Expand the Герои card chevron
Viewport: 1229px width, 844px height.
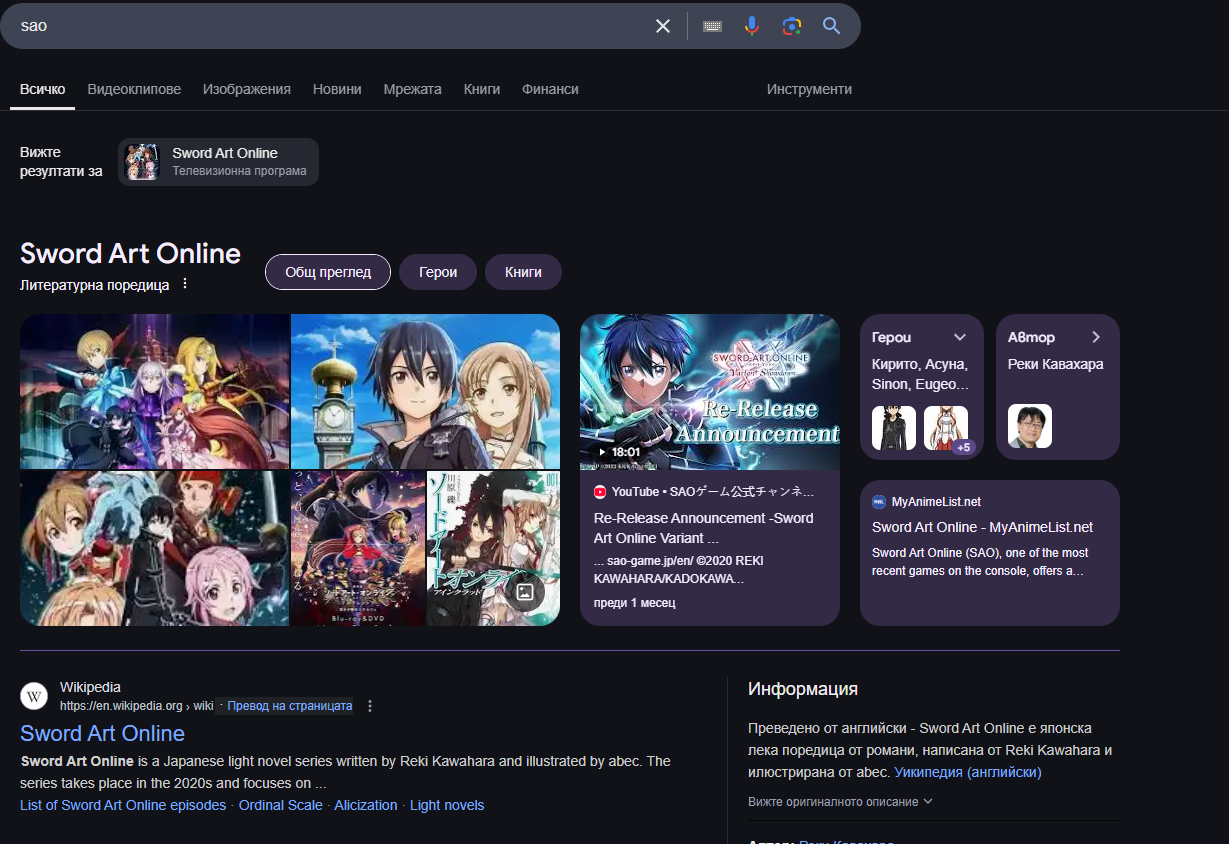(x=960, y=337)
